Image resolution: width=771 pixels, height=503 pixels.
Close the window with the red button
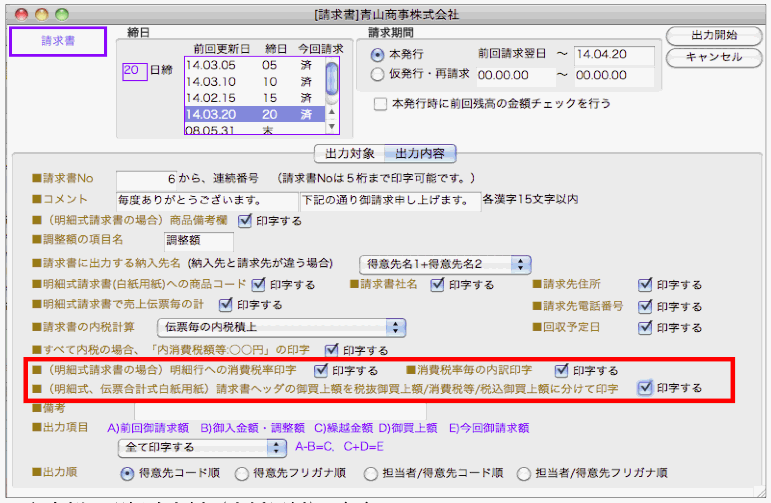click(22, 15)
